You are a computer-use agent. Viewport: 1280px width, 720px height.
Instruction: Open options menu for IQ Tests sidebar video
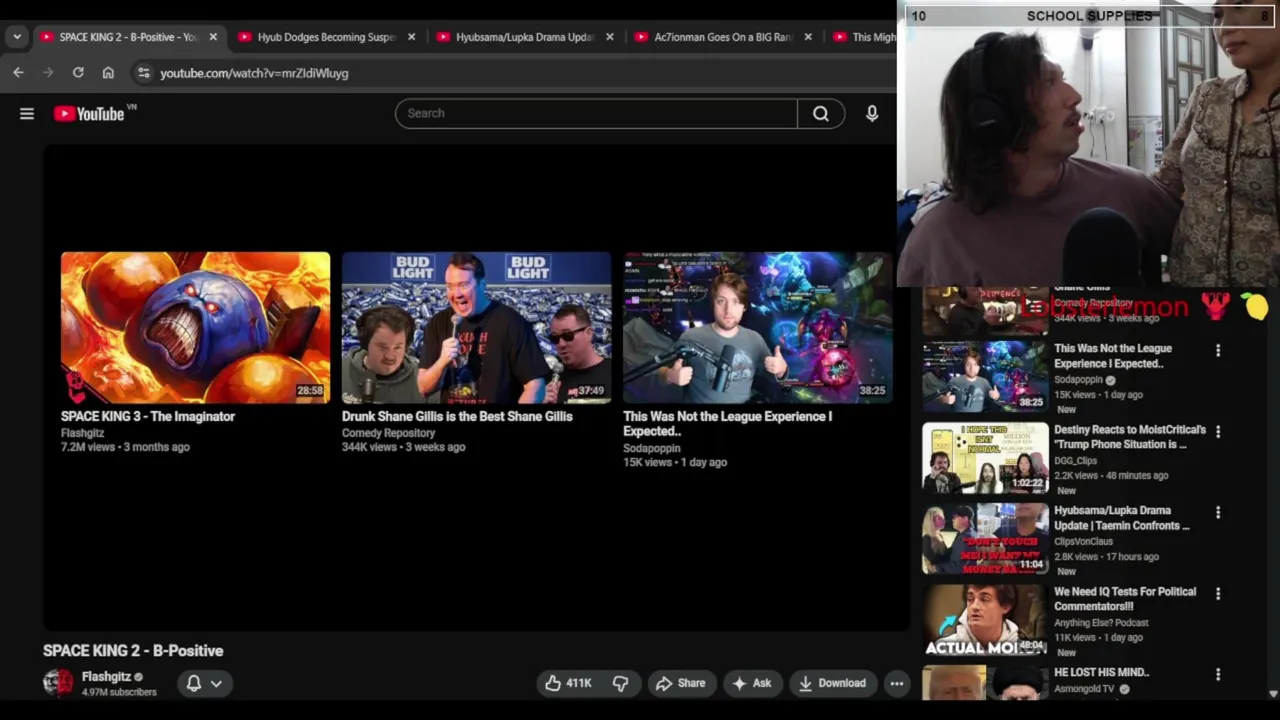[x=1218, y=593]
